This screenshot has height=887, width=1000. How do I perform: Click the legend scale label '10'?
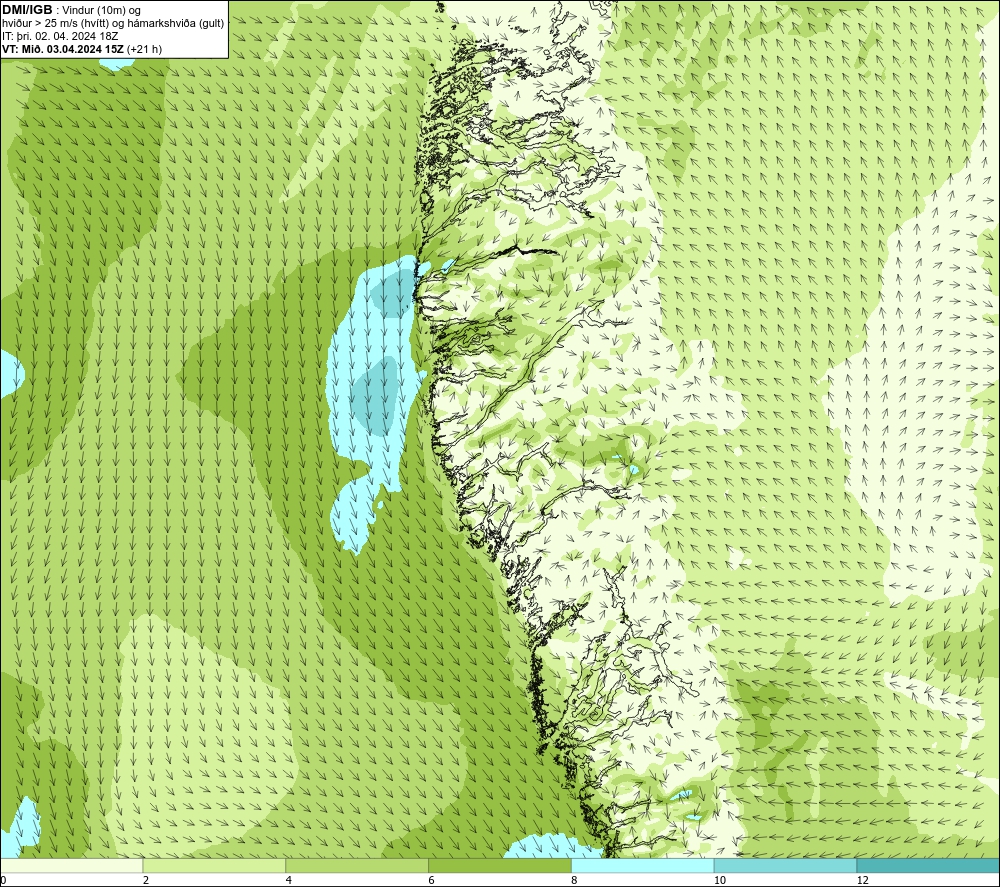point(719,880)
